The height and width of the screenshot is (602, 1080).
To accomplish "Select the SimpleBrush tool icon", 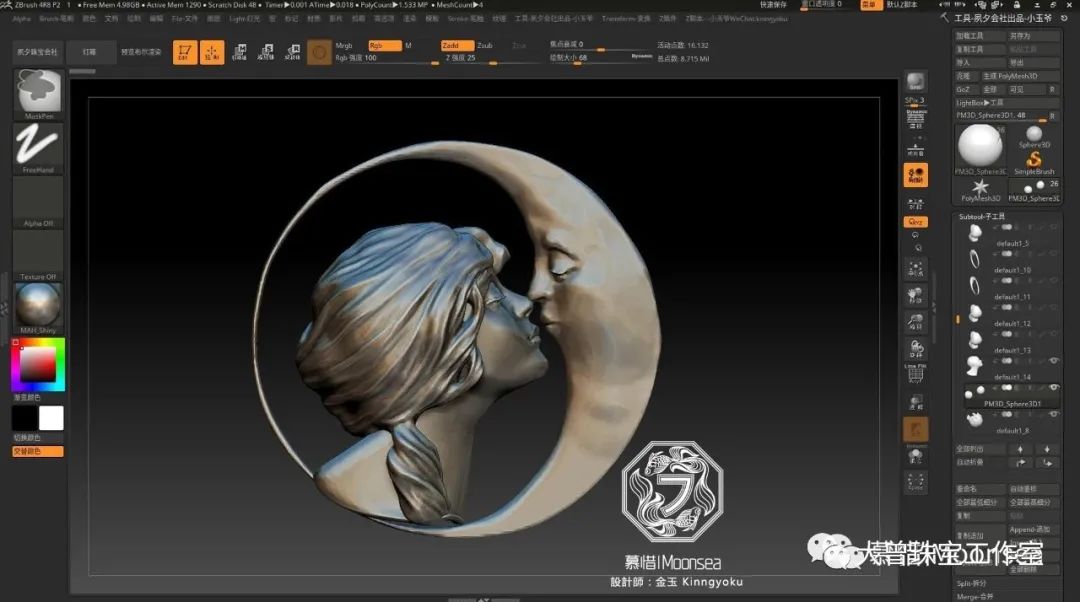I will (1033, 163).
